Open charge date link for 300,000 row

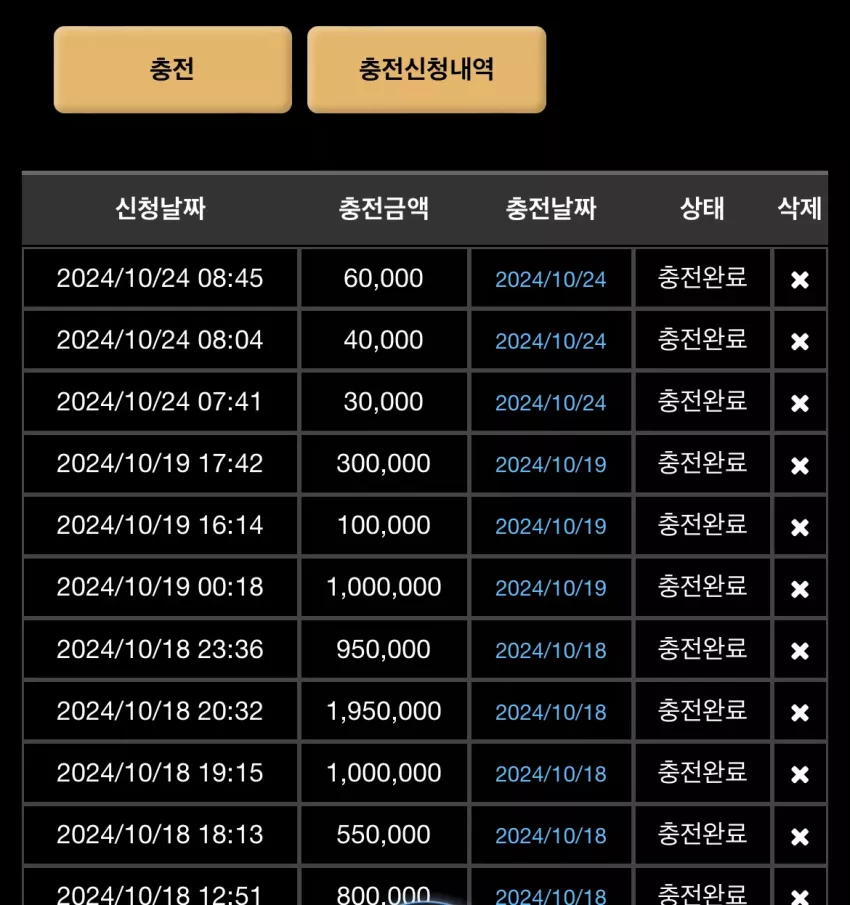551,465
